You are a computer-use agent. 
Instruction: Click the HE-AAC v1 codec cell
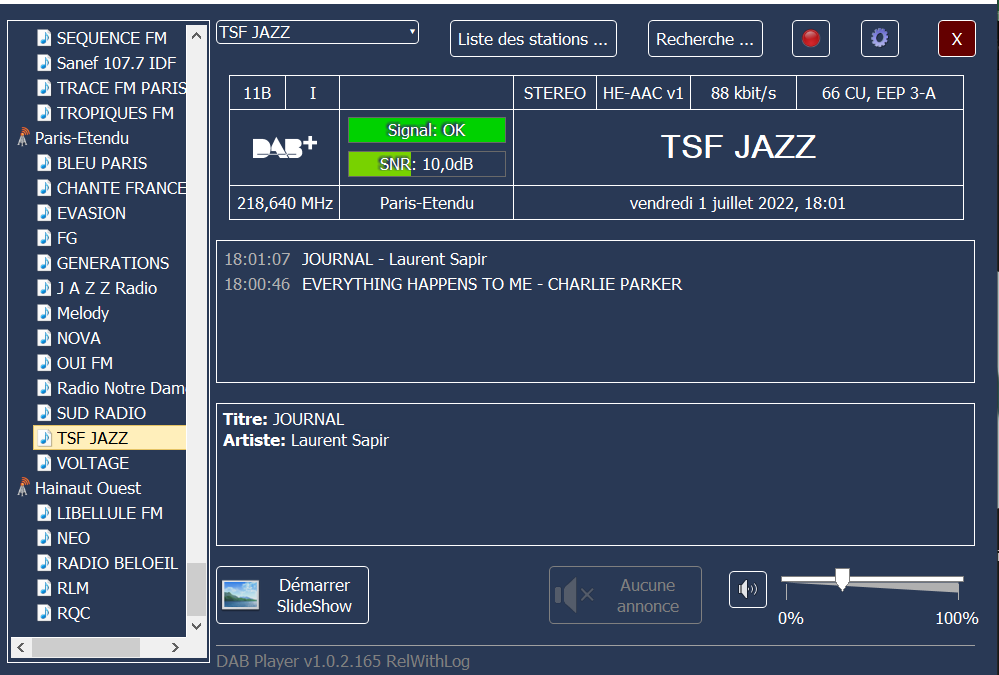pyautogui.click(x=643, y=93)
